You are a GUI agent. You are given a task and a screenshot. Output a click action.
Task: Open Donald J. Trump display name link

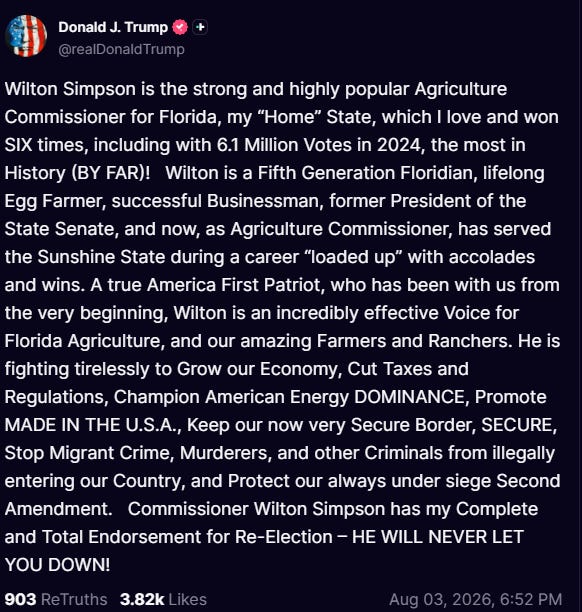tap(113, 27)
